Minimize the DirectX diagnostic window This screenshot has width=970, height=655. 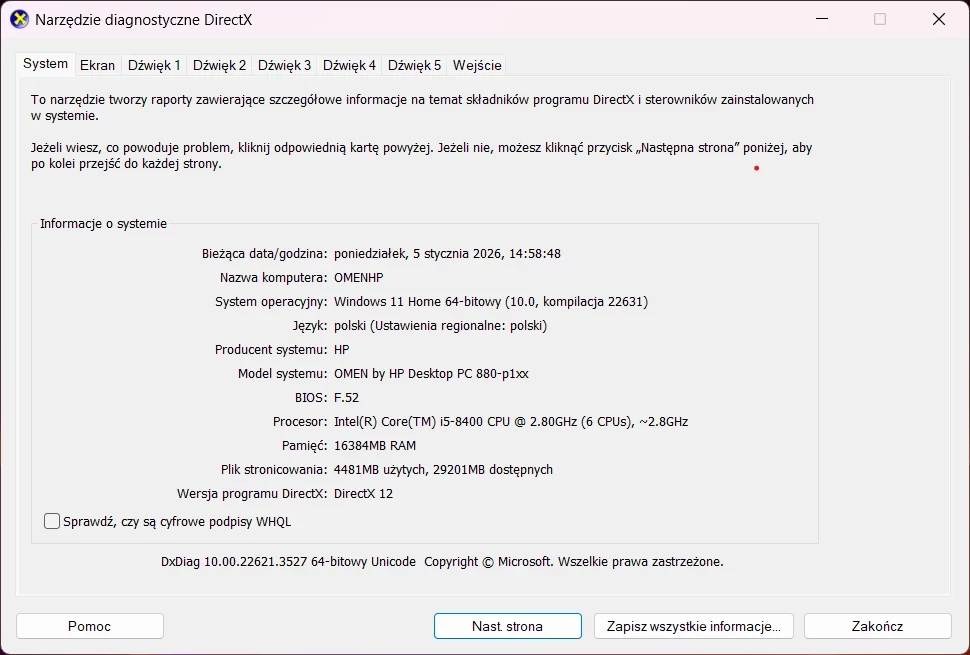click(822, 19)
